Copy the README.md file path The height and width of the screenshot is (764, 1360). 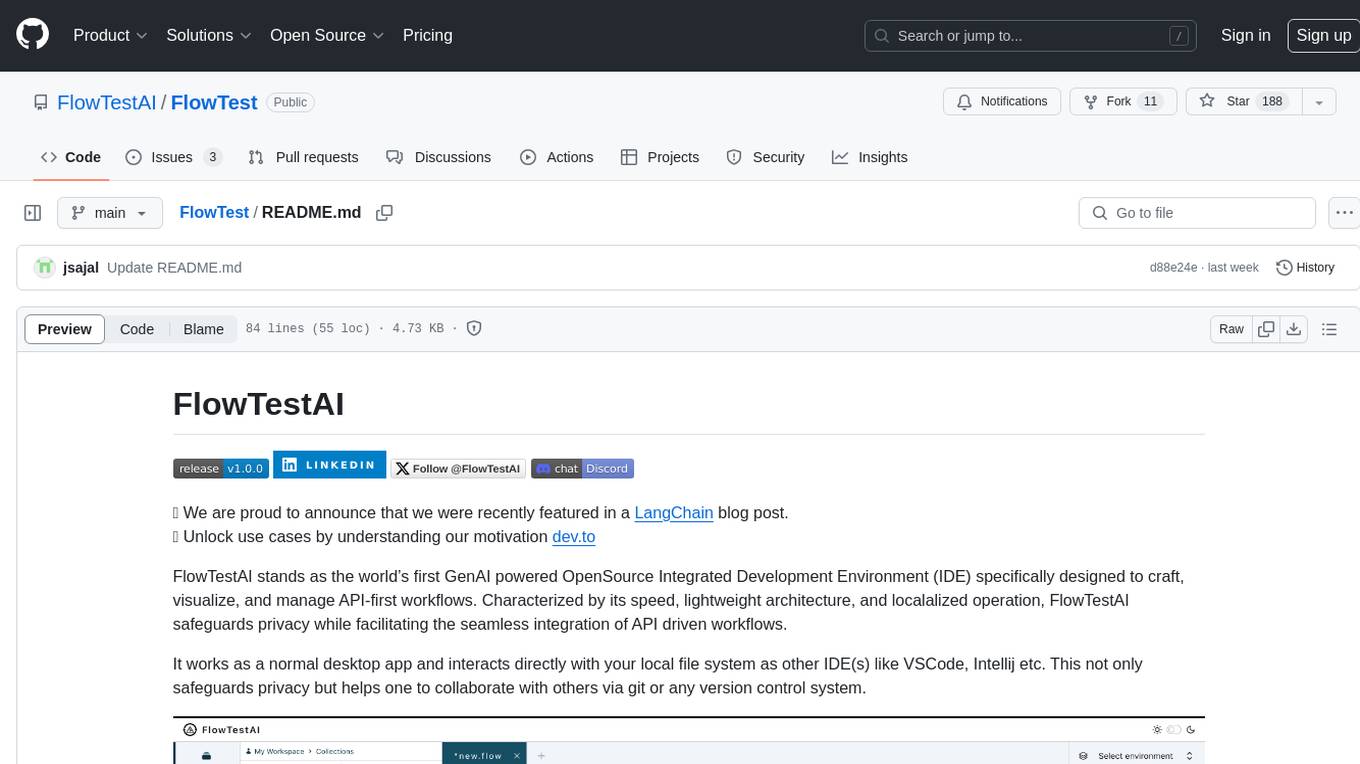[384, 213]
